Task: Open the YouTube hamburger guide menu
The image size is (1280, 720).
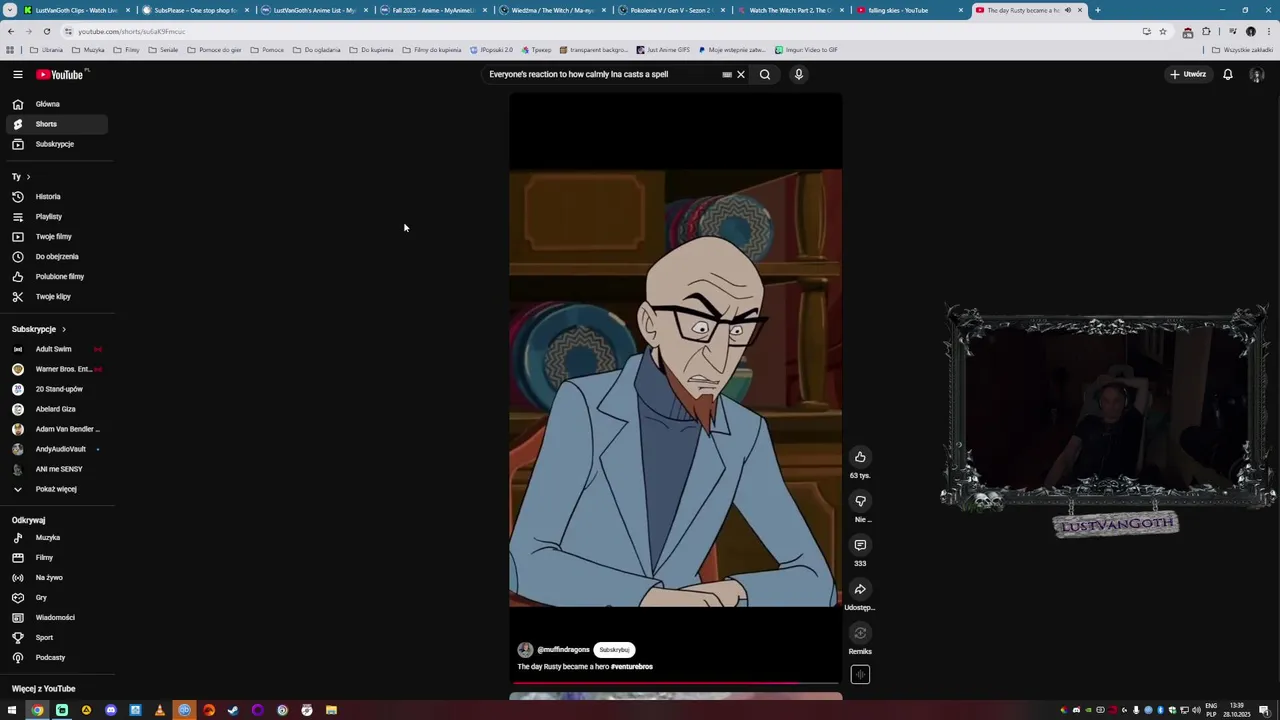Action: (17, 74)
